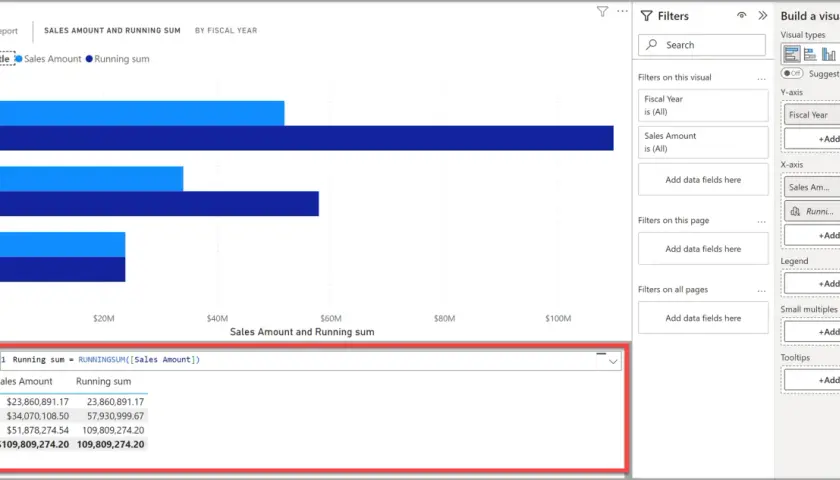Open ellipsis menu for Filters on this visual

point(761,78)
